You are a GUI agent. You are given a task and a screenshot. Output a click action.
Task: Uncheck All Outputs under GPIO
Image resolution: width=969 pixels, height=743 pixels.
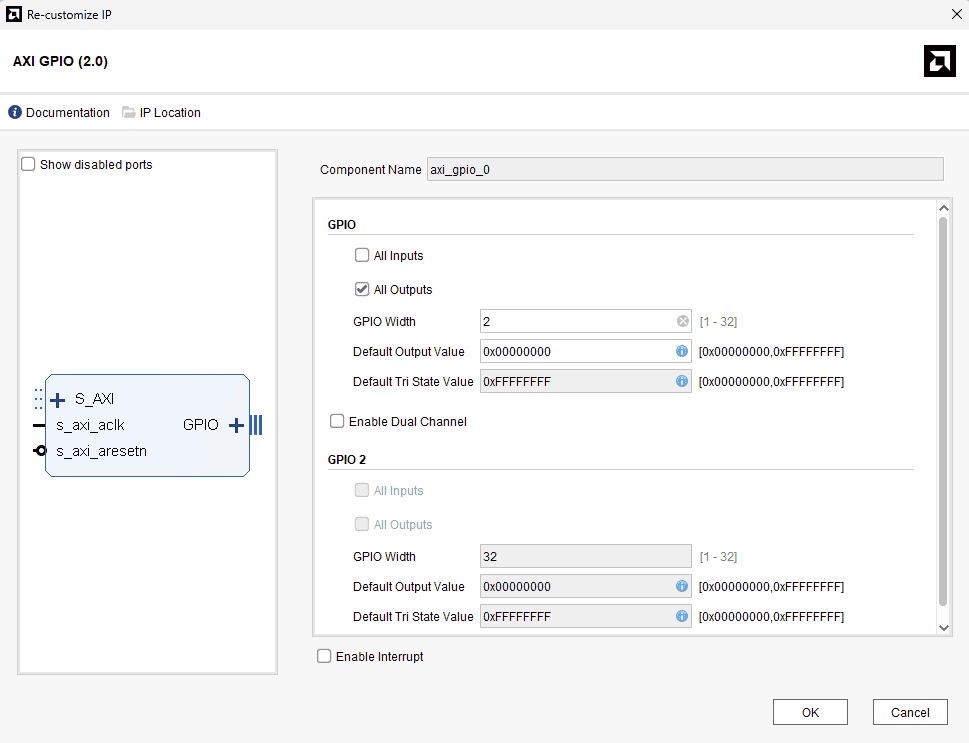coord(362,289)
